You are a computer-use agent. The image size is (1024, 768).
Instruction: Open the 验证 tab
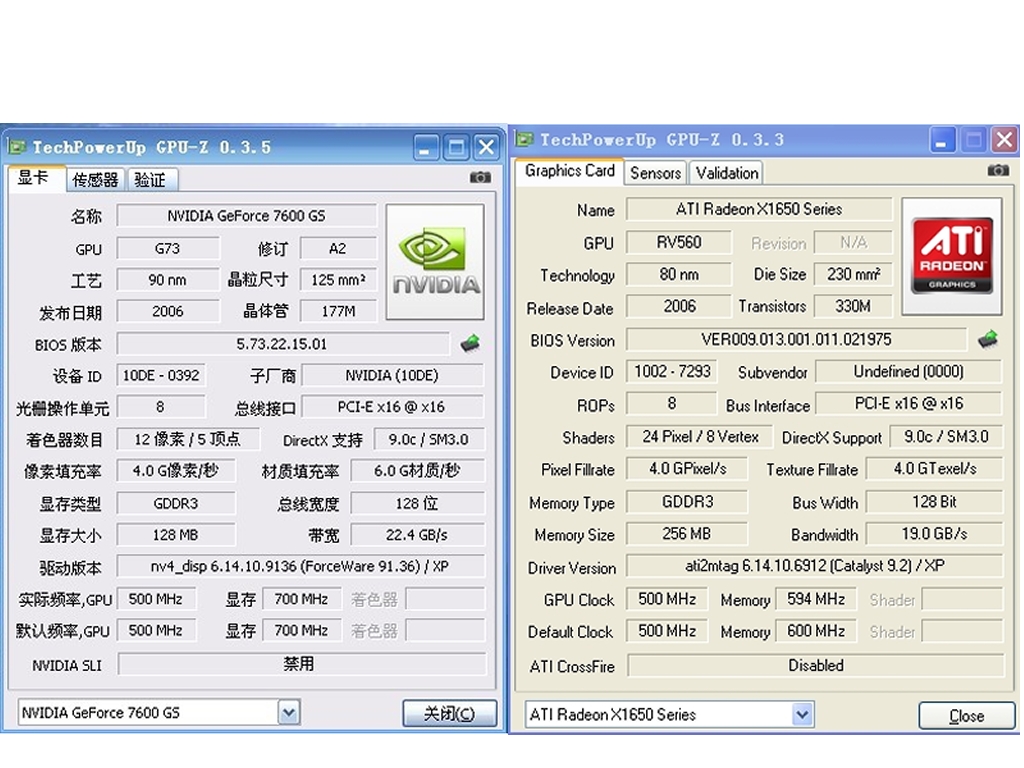(151, 180)
